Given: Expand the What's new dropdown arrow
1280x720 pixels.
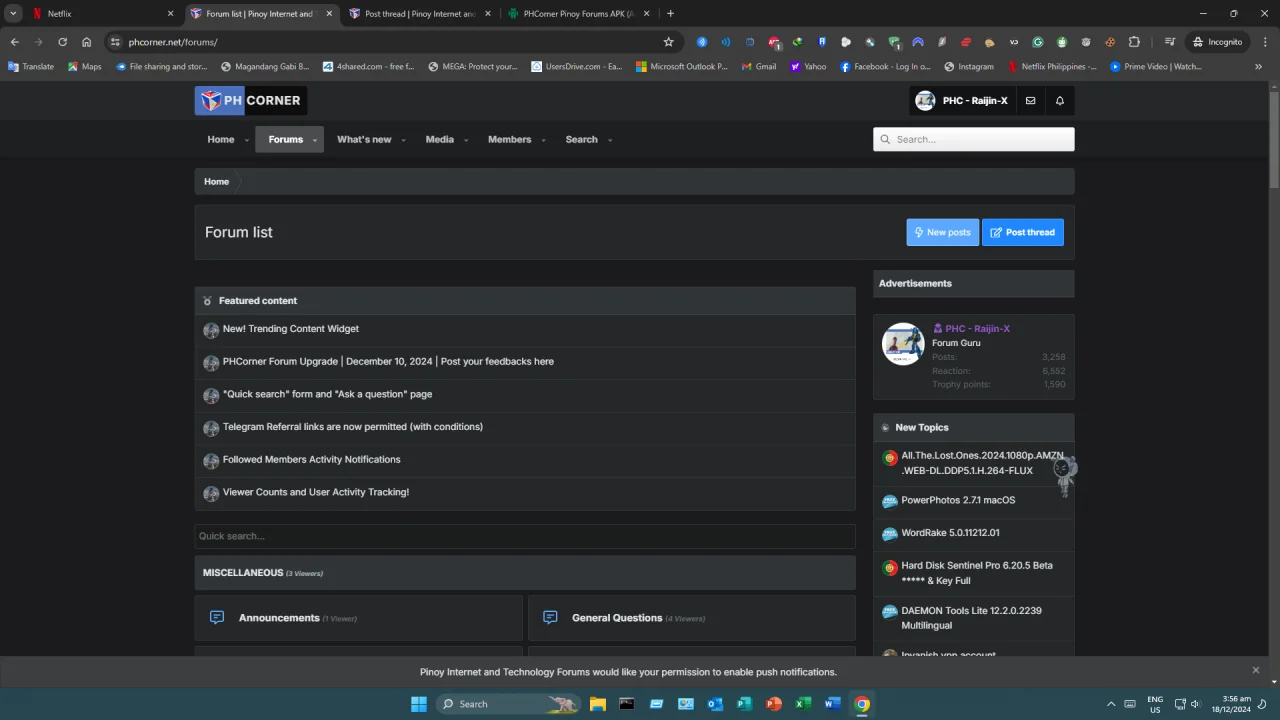Looking at the screenshot, I should (x=403, y=140).
